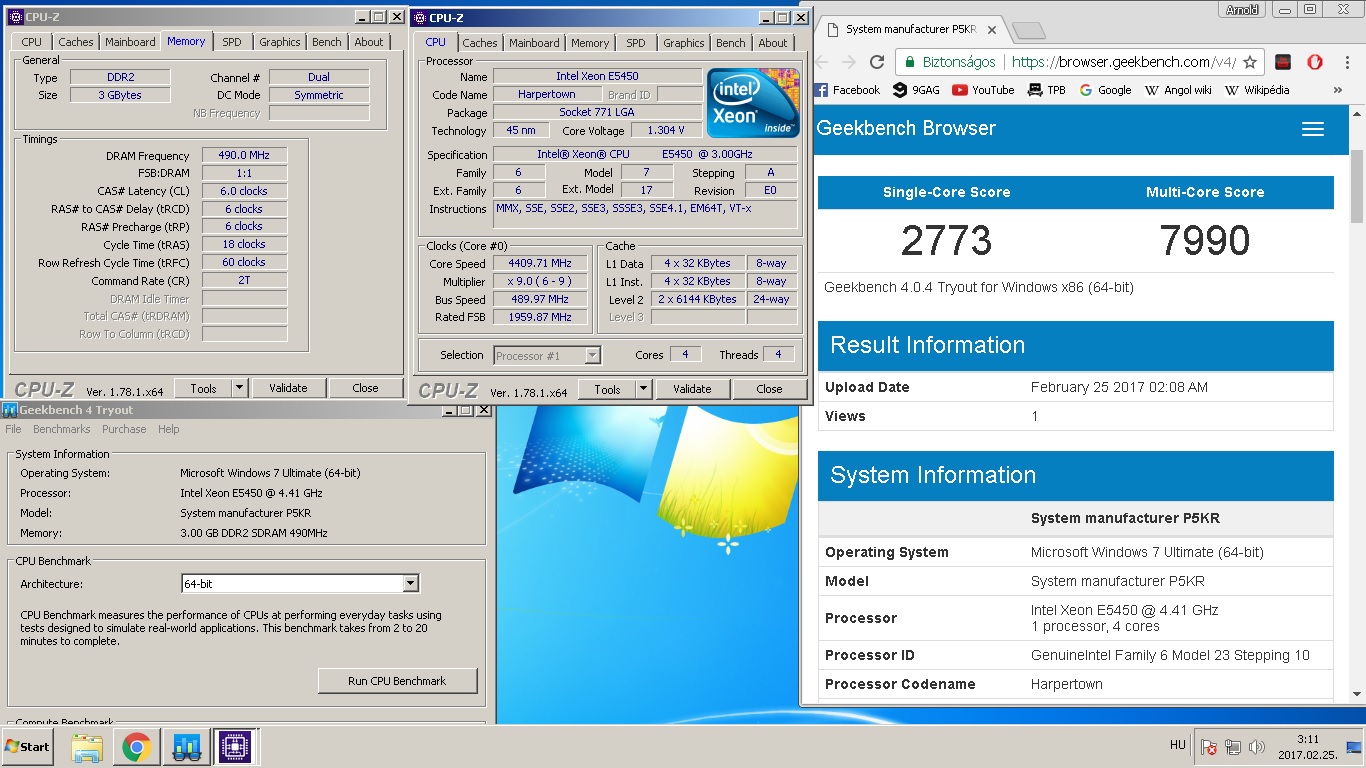Click the Multi-Core Score 7990
Screen dimensions: 1366x768
(x=1205, y=241)
